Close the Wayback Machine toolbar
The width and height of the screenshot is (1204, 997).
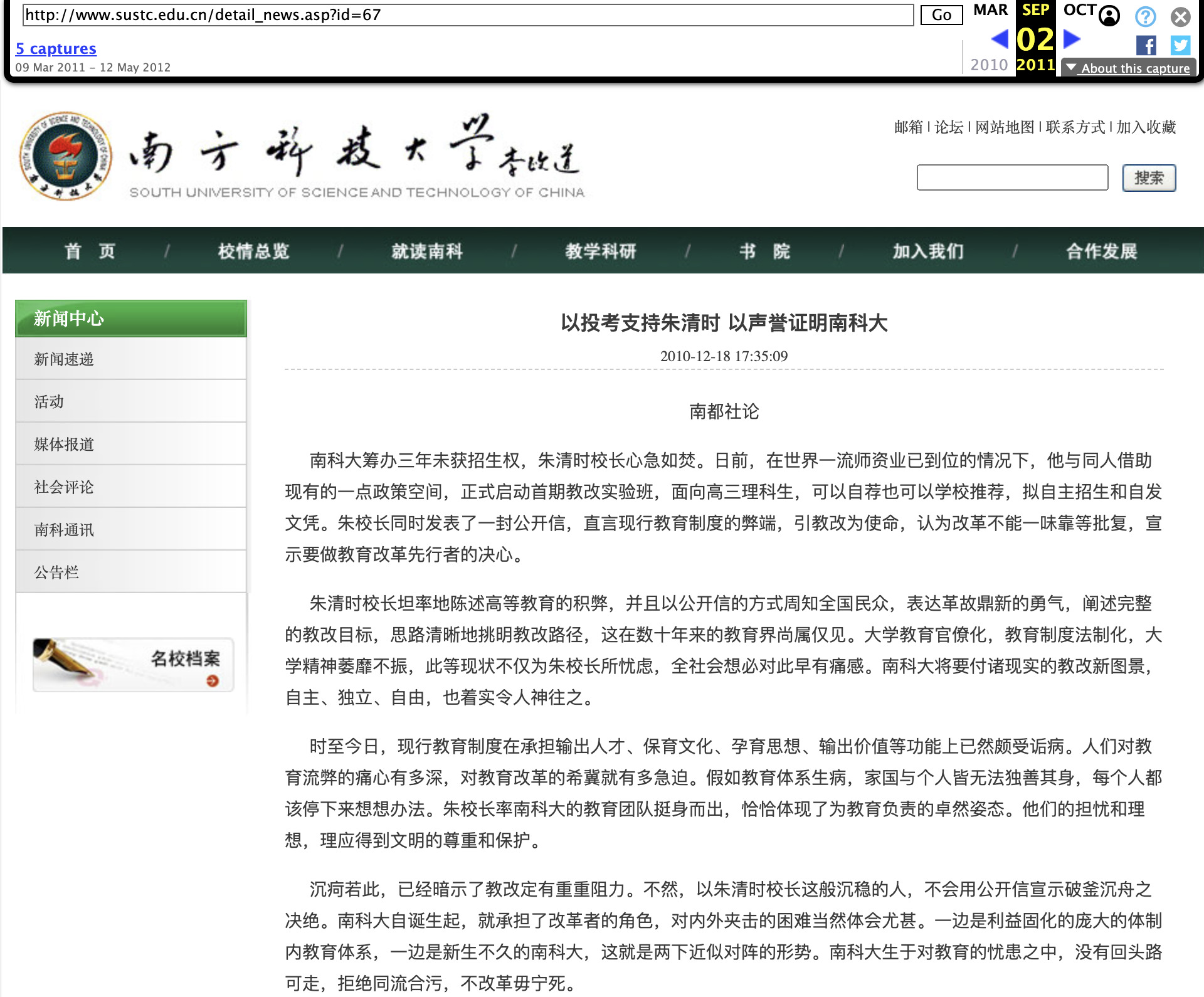[1180, 17]
